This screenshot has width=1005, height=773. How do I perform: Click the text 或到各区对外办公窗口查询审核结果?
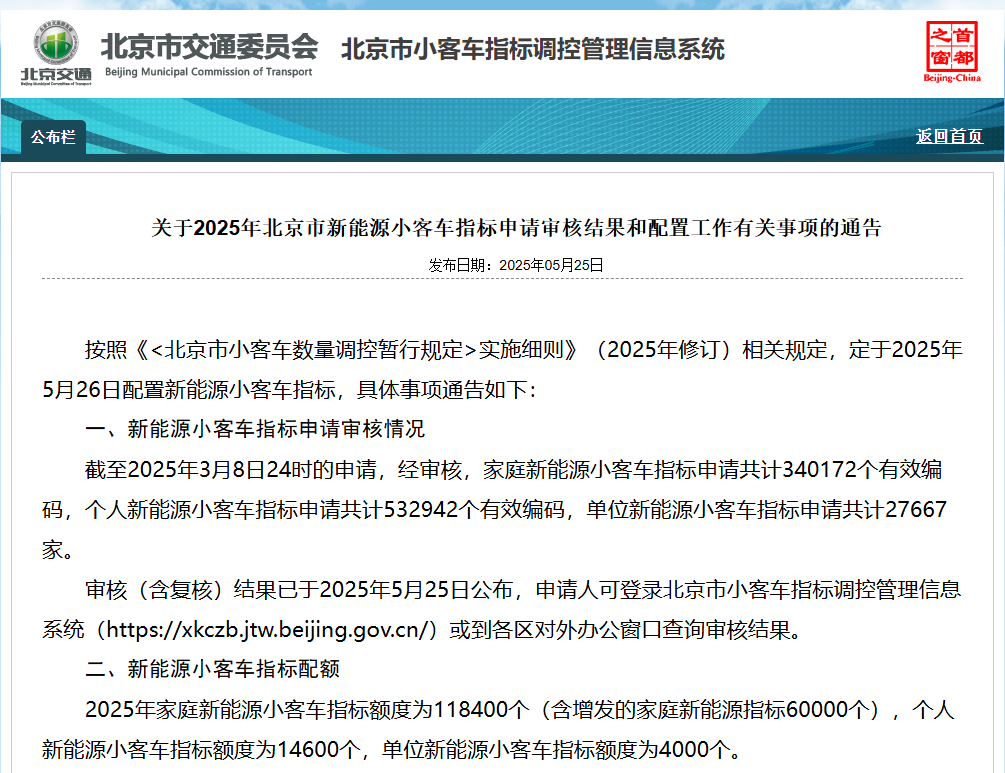[619, 629]
